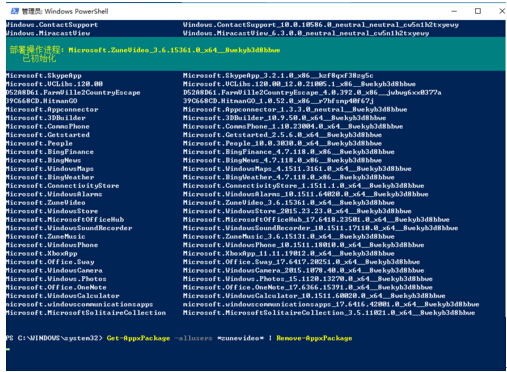Click the Microsoft.WindowsStore full package name
The height and width of the screenshot is (372, 507).
point(297,211)
